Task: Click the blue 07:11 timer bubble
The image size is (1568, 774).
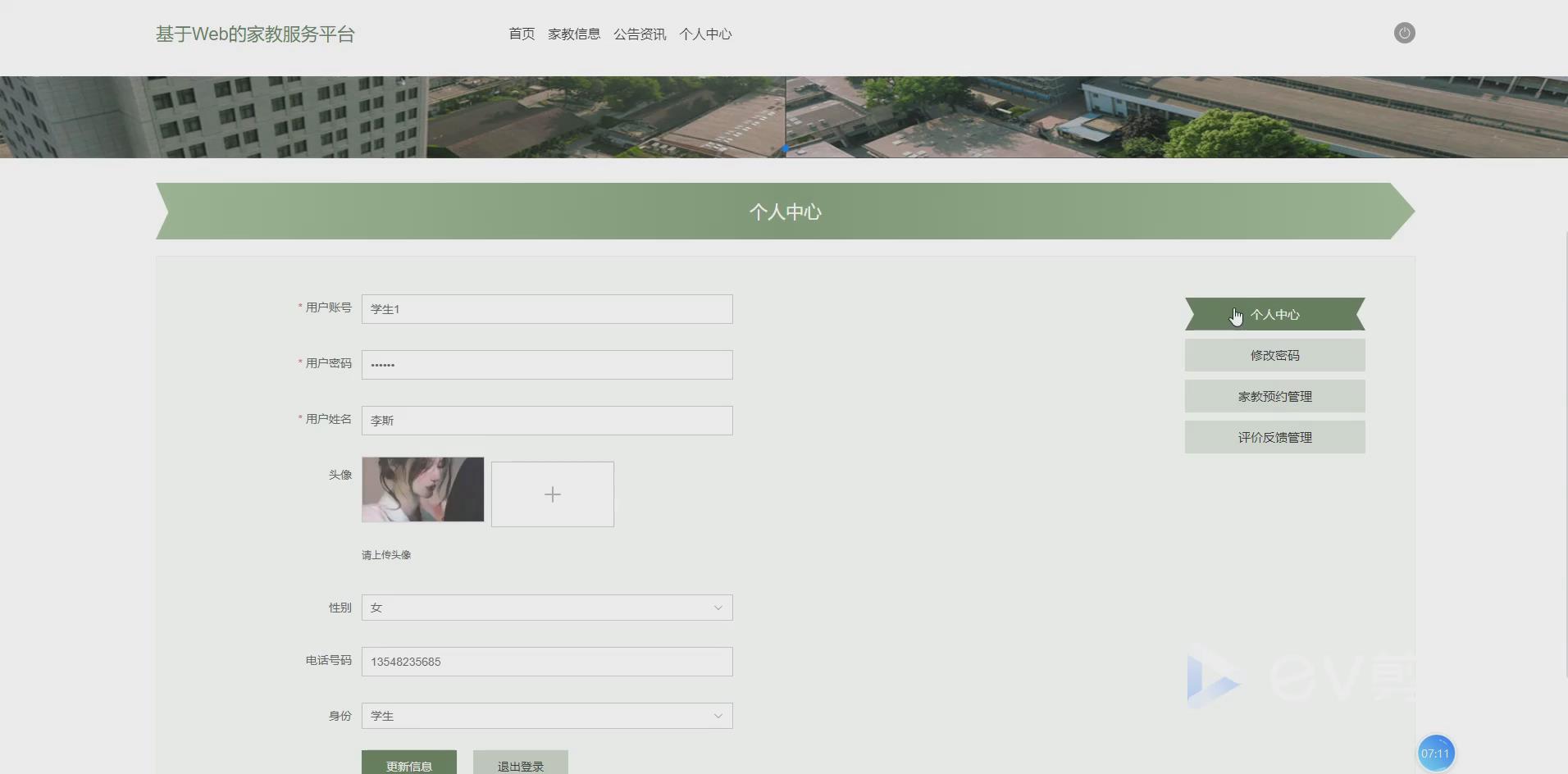Action: pyautogui.click(x=1435, y=754)
